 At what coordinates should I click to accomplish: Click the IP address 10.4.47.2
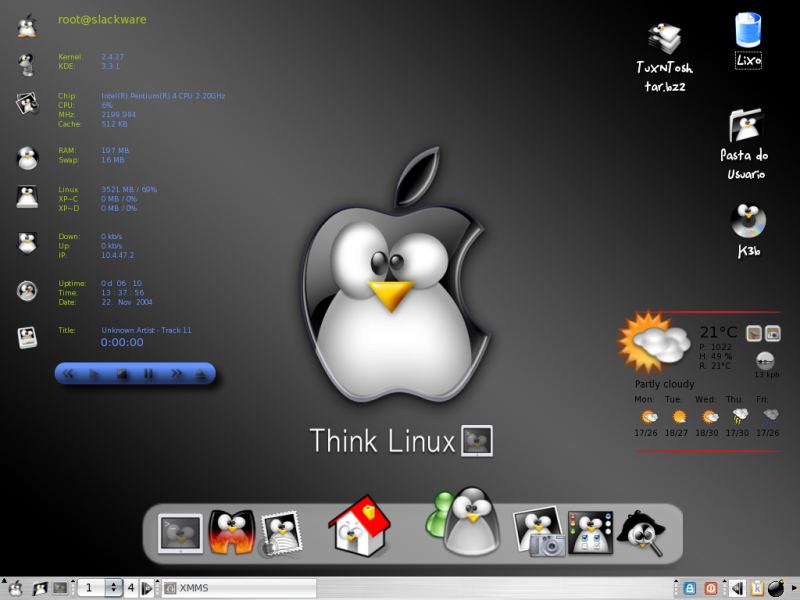tap(117, 255)
